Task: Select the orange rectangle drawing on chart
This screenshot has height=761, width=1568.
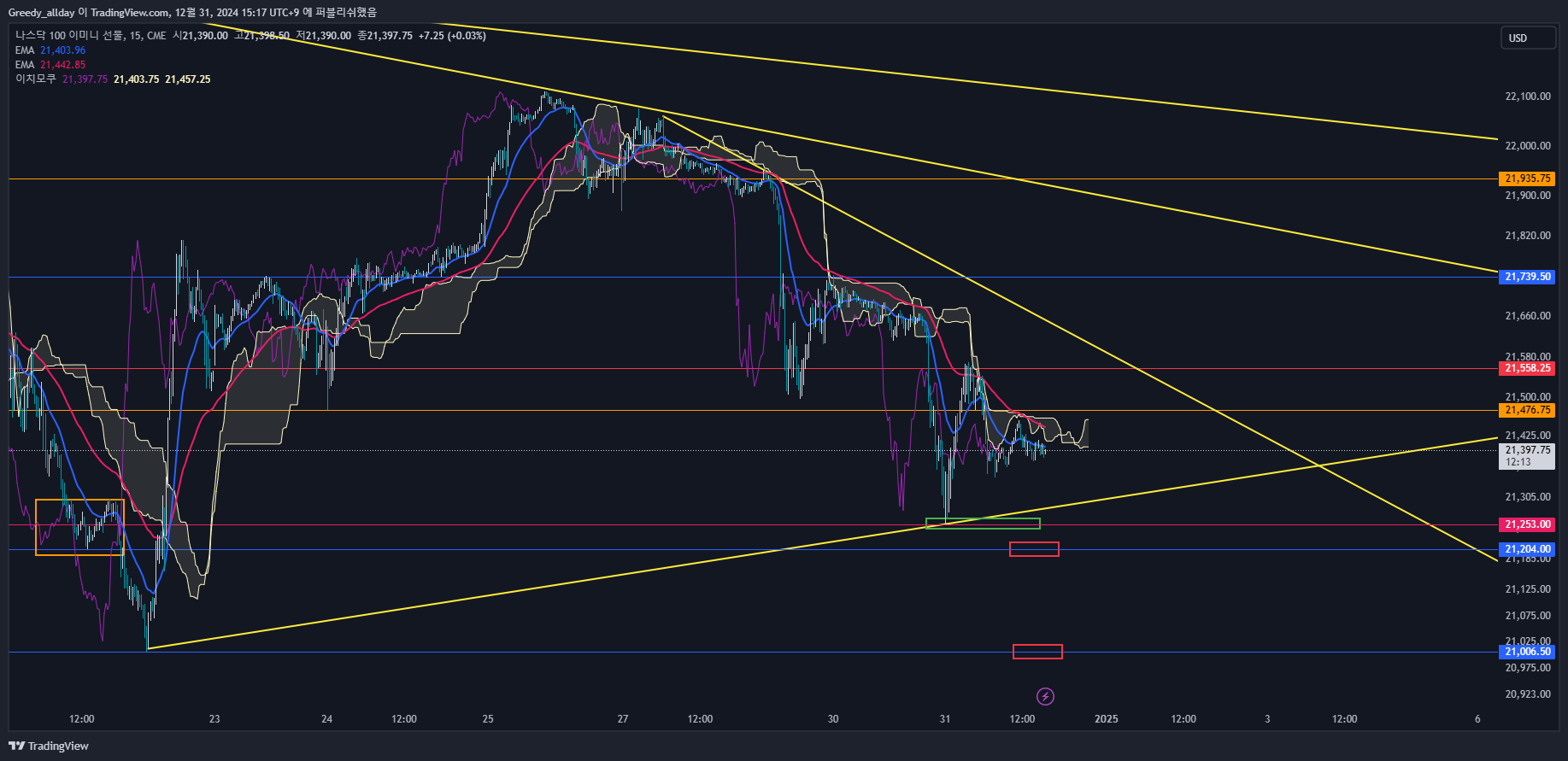Action: pyautogui.click(x=79, y=527)
